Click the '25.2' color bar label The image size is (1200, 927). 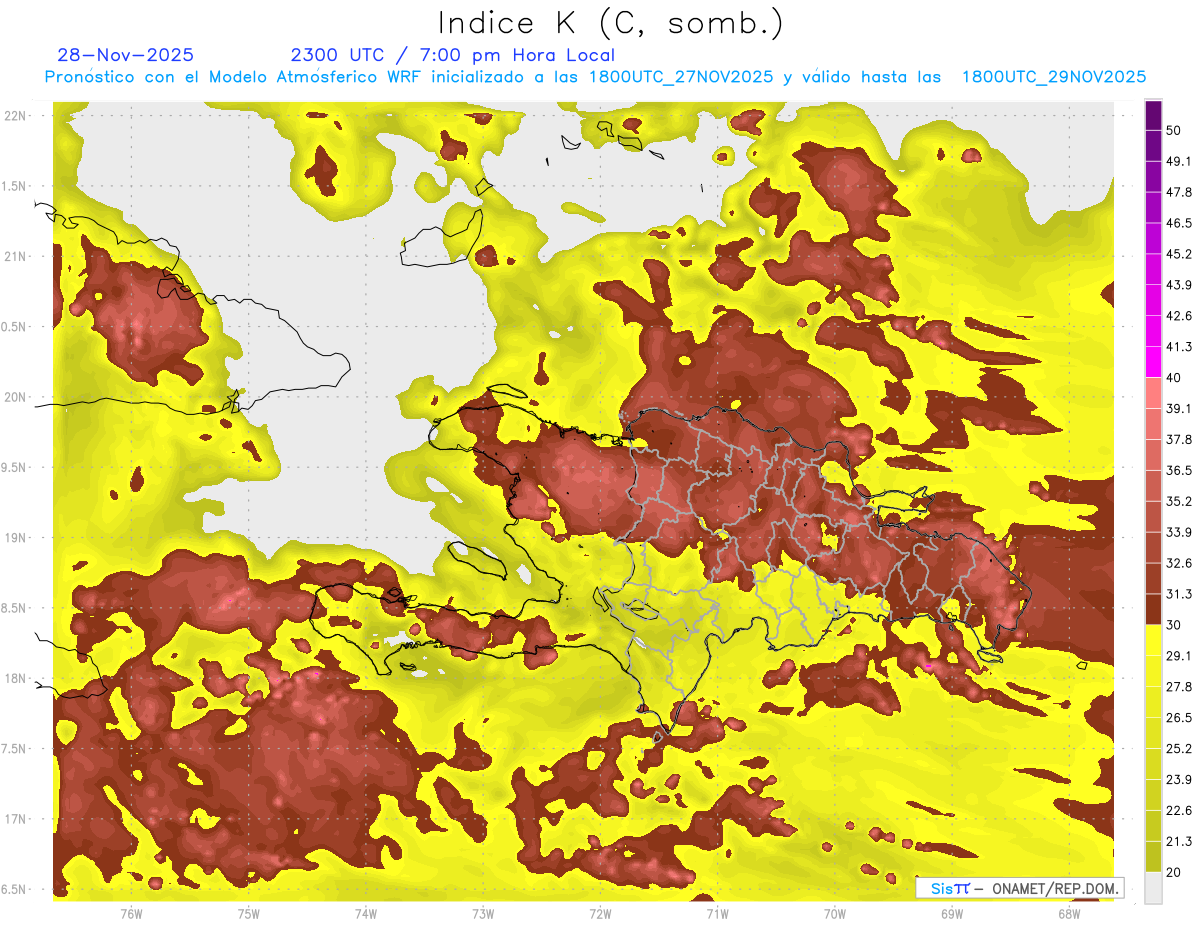1179,749
